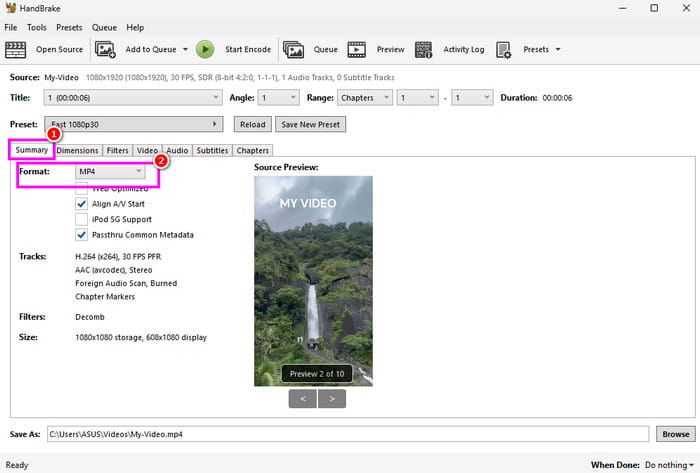Click the 'Foreign Audio Scan, Burned' text

pyautogui.click(x=126, y=283)
